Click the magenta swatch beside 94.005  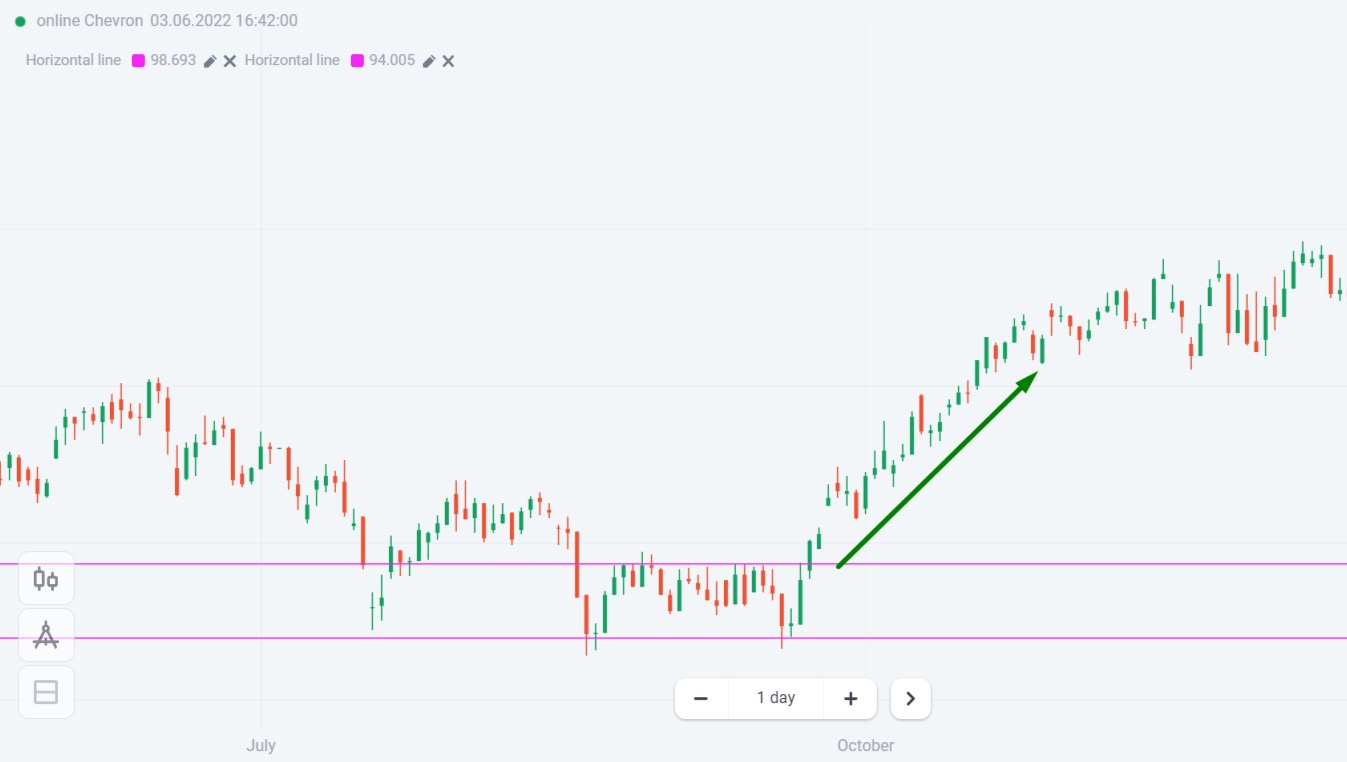[x=358, y=61]
